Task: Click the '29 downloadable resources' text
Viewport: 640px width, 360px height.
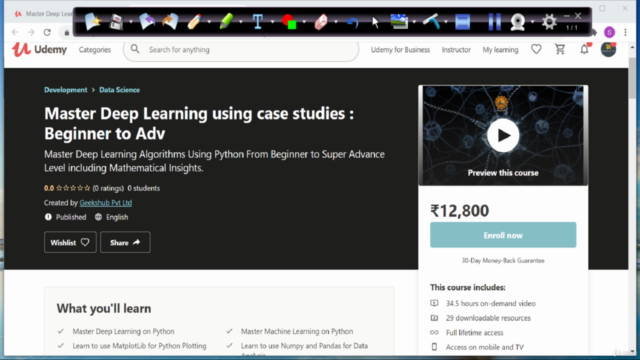Action: coord(488,318)
